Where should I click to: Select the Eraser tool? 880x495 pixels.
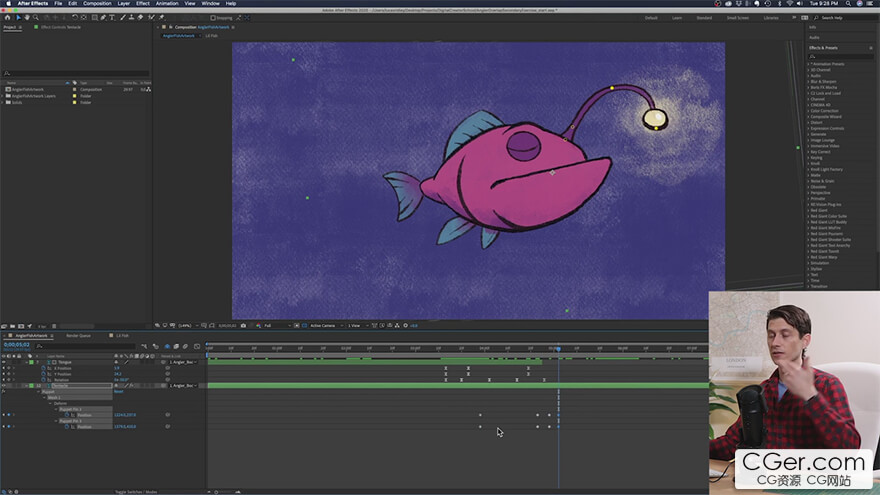pos(140,17)
